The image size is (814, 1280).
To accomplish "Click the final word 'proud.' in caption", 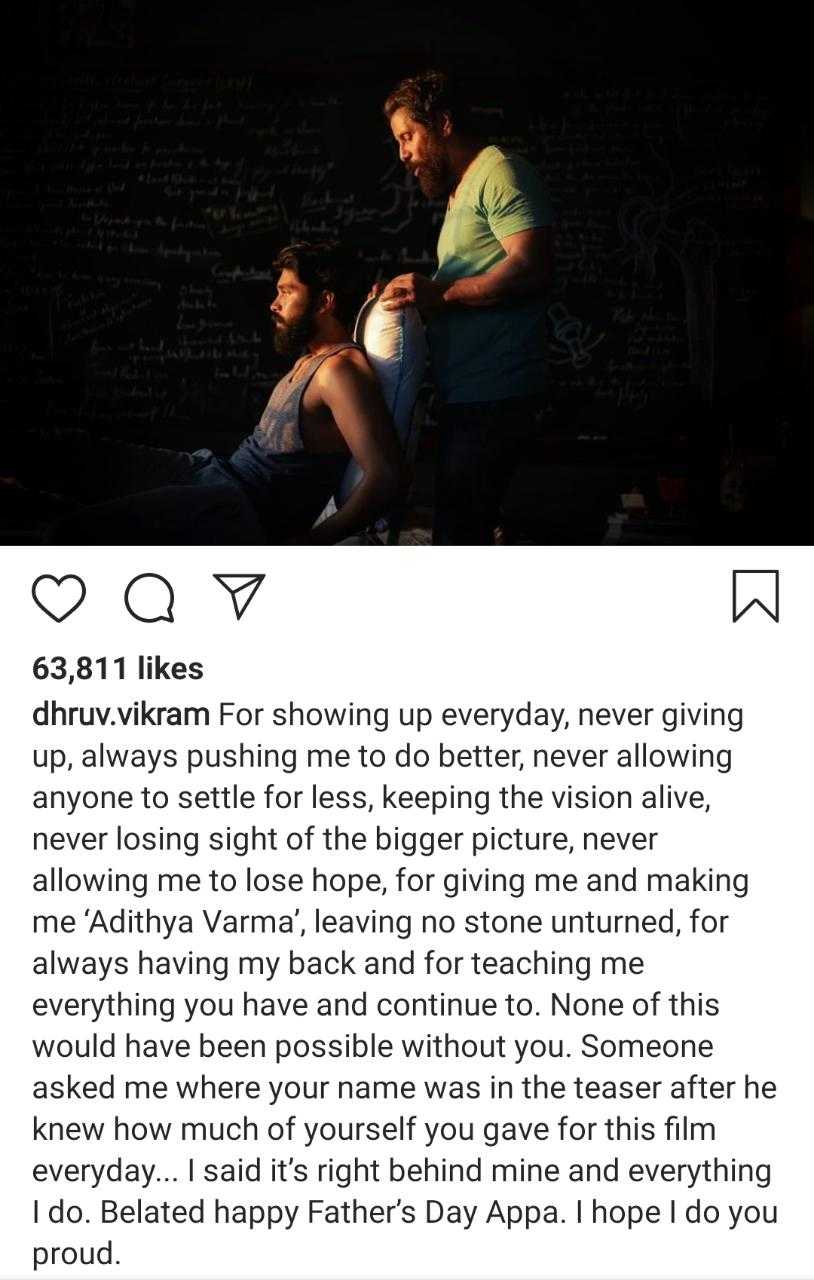I will [77, 1254].
